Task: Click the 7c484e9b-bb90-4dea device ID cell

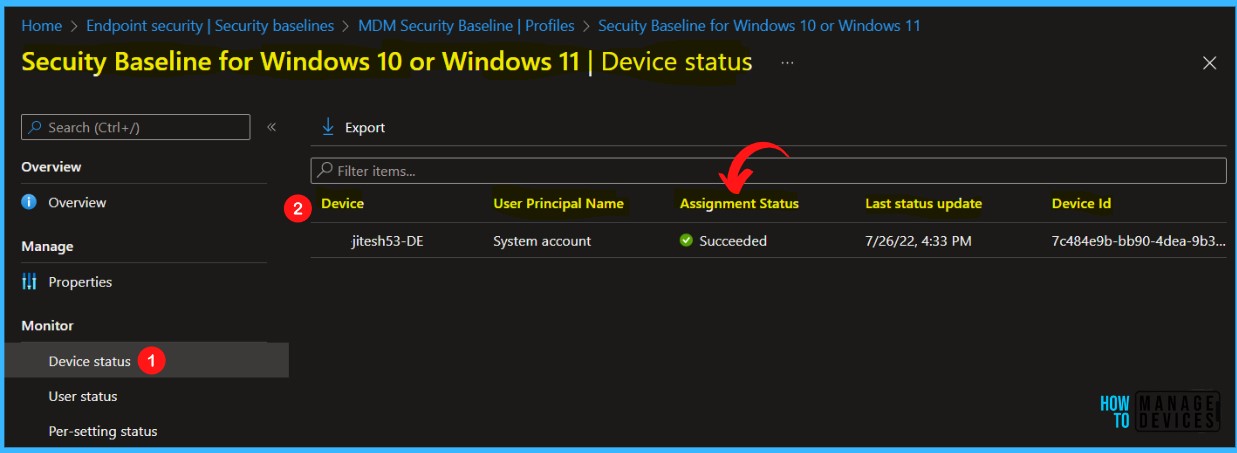Action: (1138, 240)
